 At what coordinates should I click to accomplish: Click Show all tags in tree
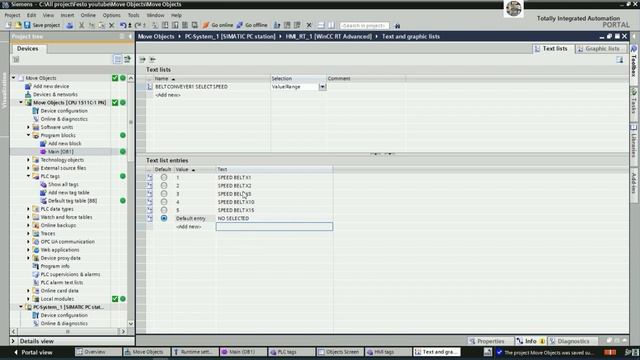click(63, 184)
